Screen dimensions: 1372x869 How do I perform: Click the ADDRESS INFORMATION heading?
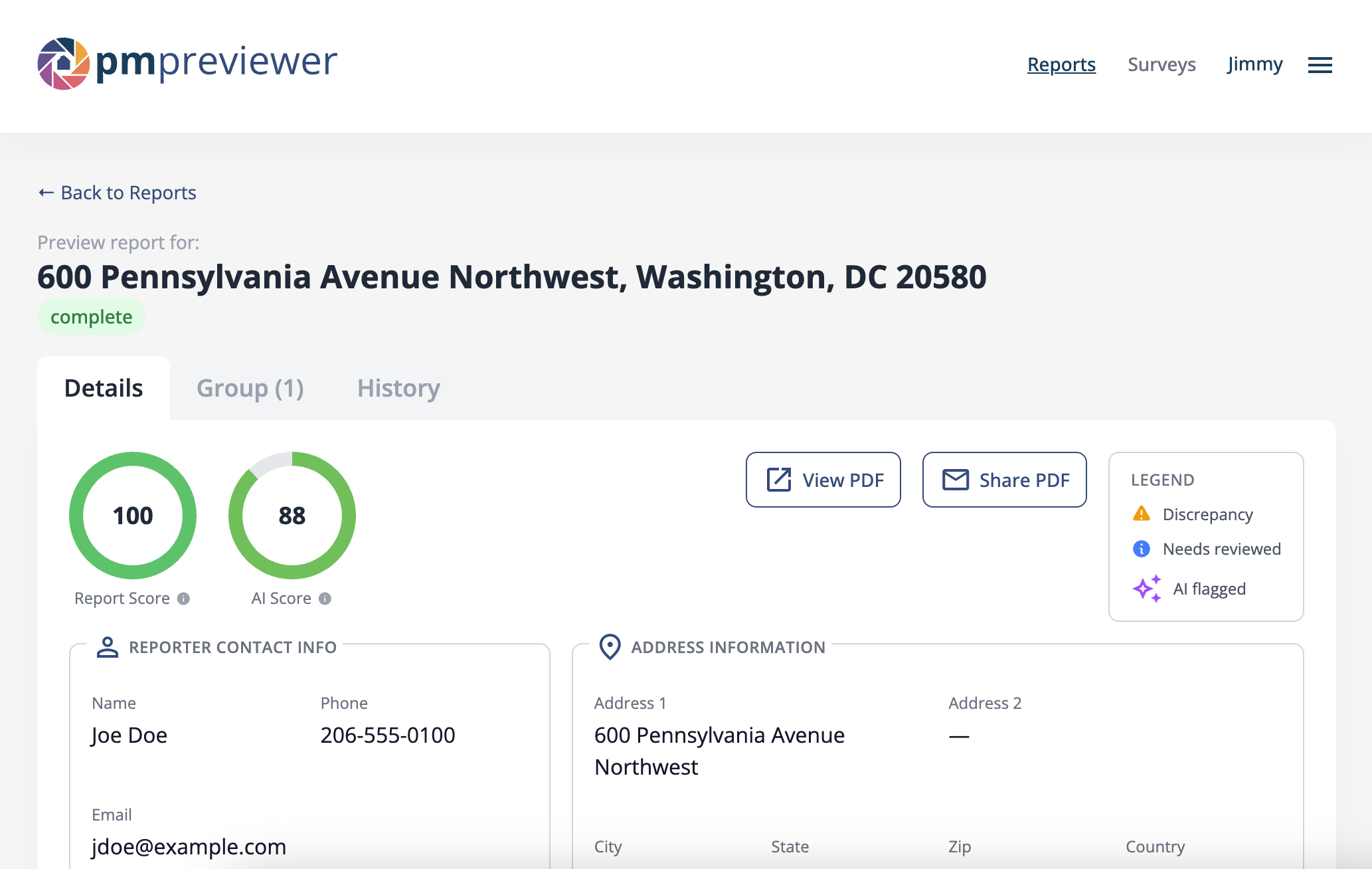click(x=728, y=647)
